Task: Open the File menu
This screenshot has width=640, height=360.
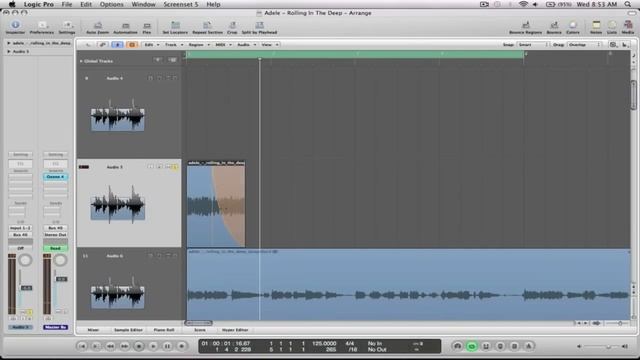Action: [67, 4]
